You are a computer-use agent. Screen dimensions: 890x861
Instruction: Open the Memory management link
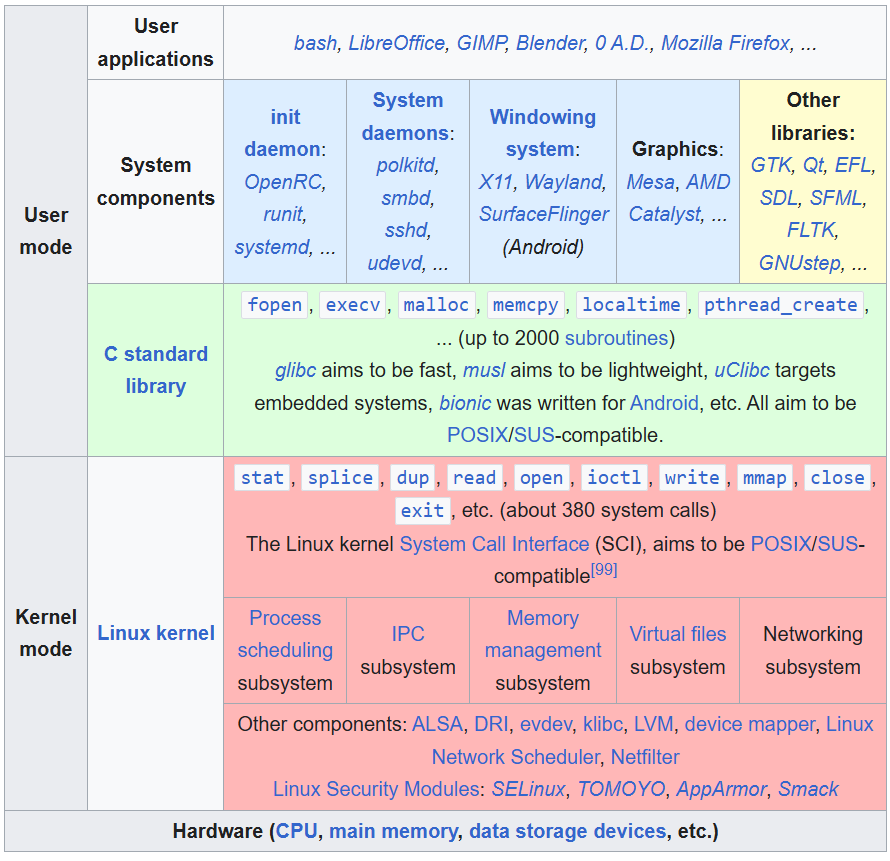(x=543, y=634)
